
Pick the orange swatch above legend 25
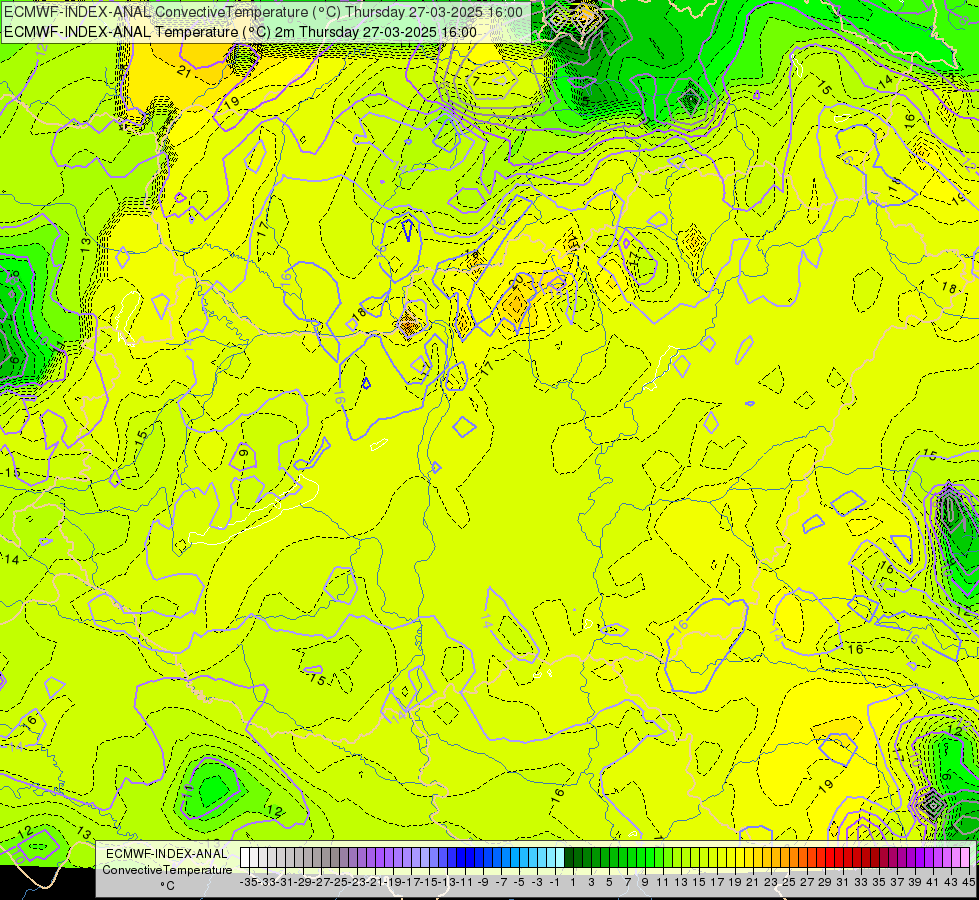(x=794, y=858)
